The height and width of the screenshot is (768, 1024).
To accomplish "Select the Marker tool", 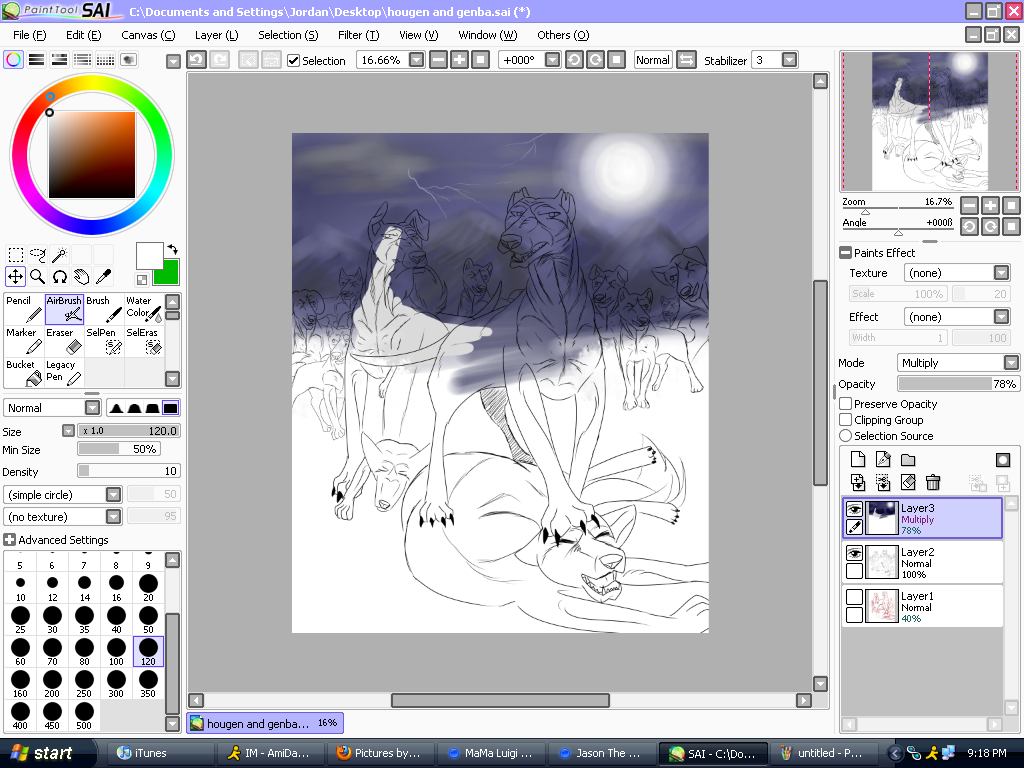I will pyautogui.click(x=24, y=341).
